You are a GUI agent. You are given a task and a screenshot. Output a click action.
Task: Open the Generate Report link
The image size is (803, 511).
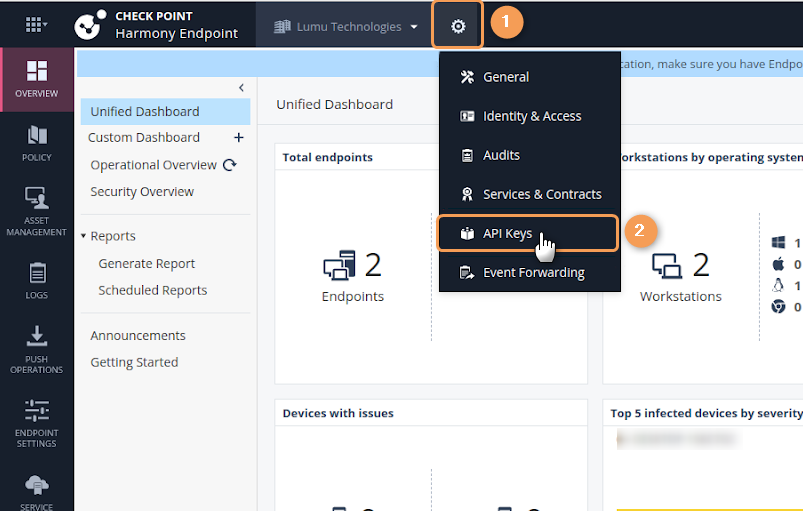(147, 264)
